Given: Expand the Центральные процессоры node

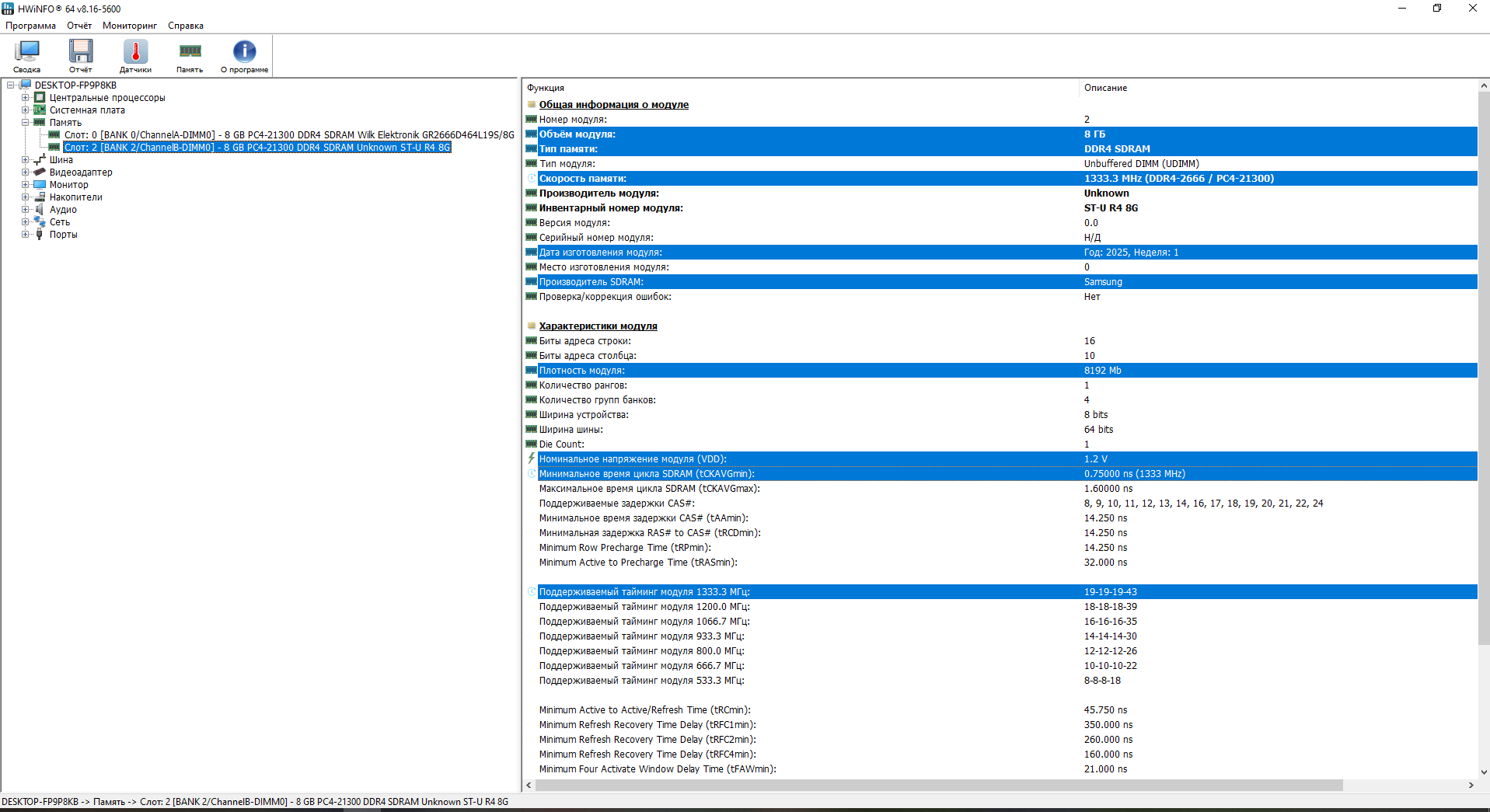Looking at the screenshot, I should pyautogui.click(x=26, y=97).
